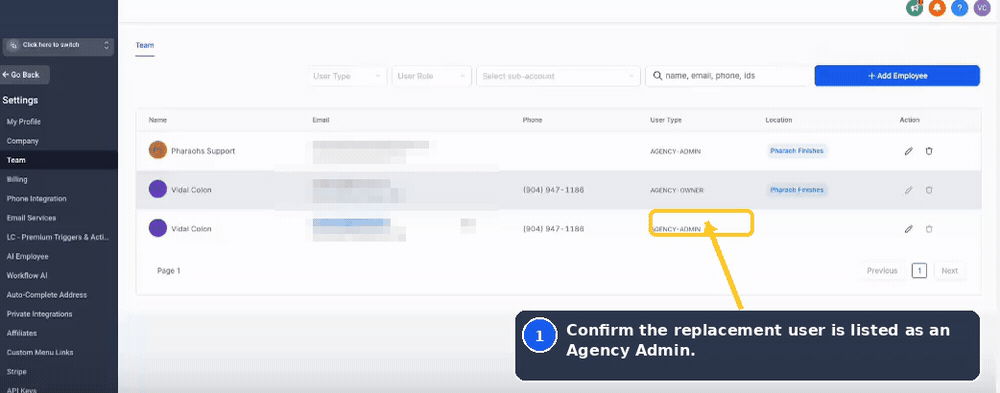Open the VC profile avatar menu

point(982,8)
